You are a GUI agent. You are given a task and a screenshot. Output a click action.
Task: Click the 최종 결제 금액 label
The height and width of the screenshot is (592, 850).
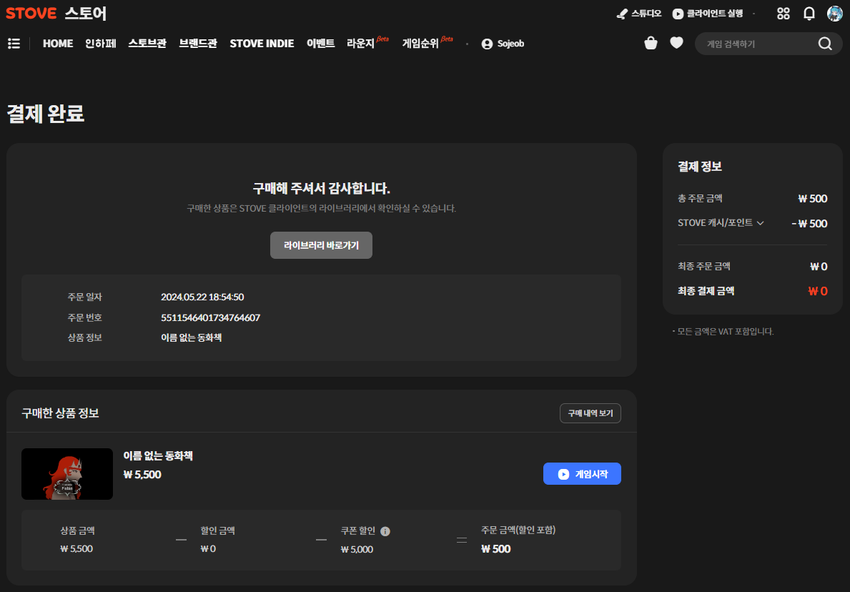click(706, 291)
